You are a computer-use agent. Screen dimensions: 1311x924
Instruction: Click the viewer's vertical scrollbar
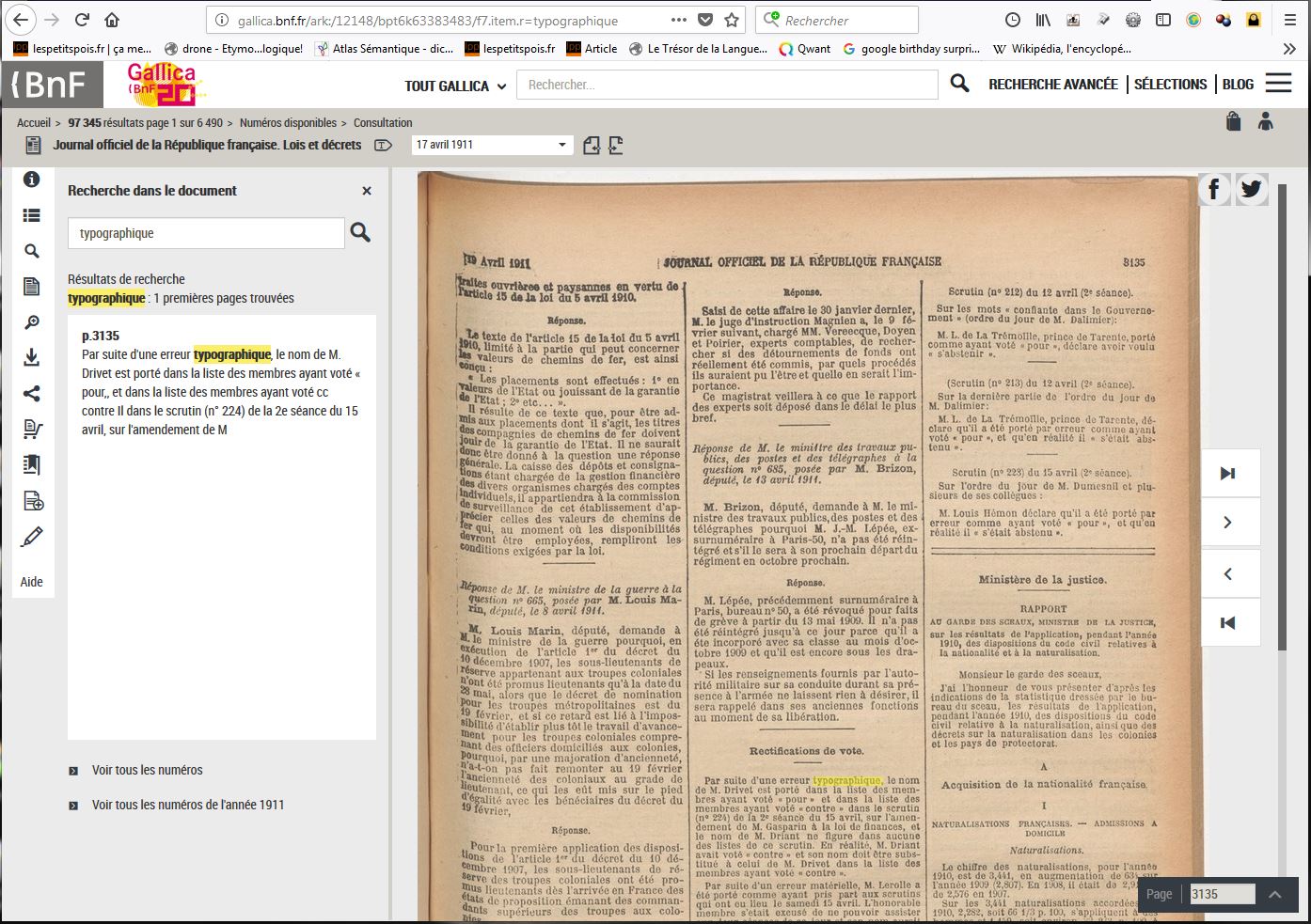click(1281, 414)
